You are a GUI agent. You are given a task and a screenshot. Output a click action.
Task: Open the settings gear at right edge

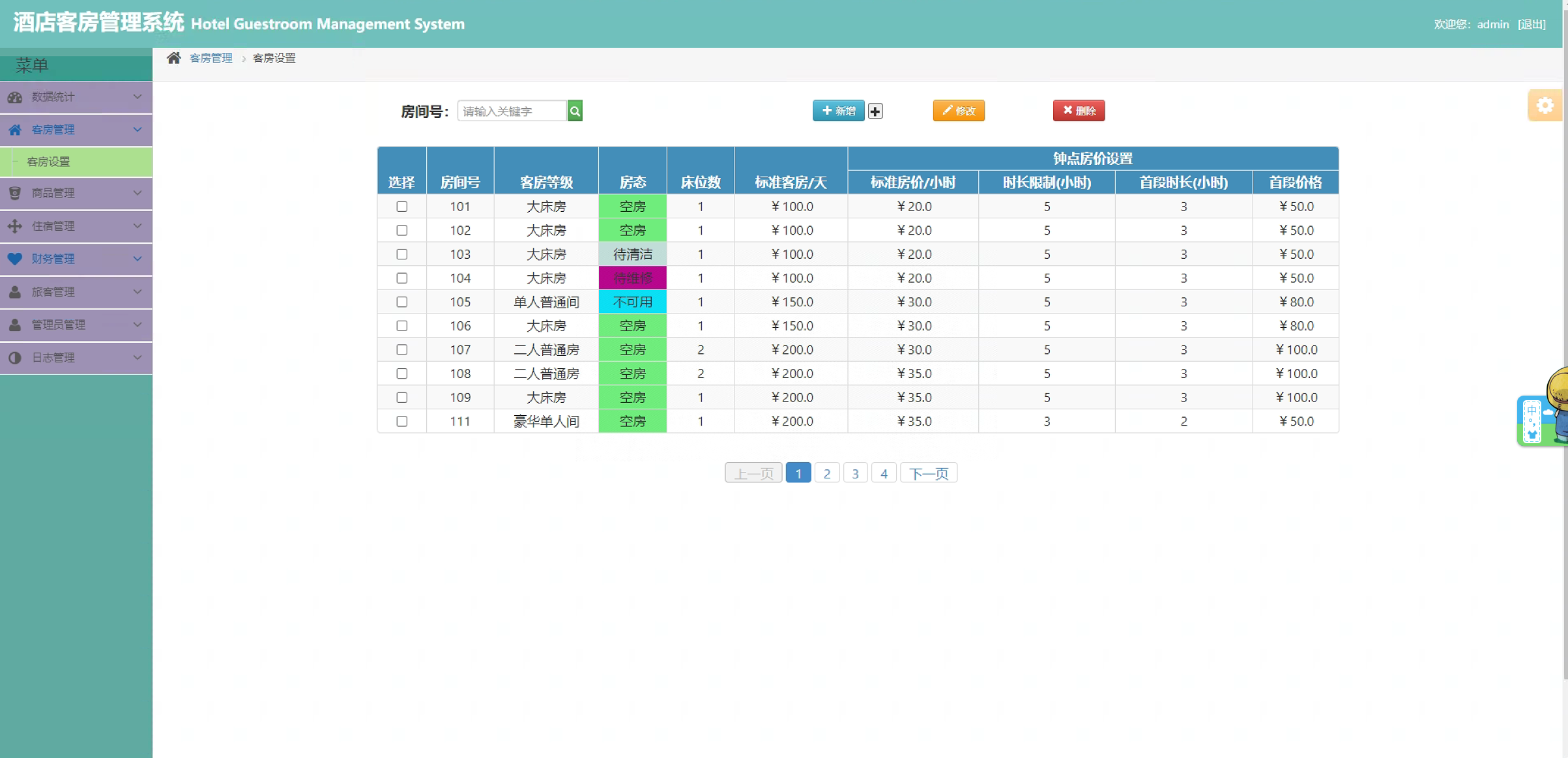click(x=1545, y=106)
